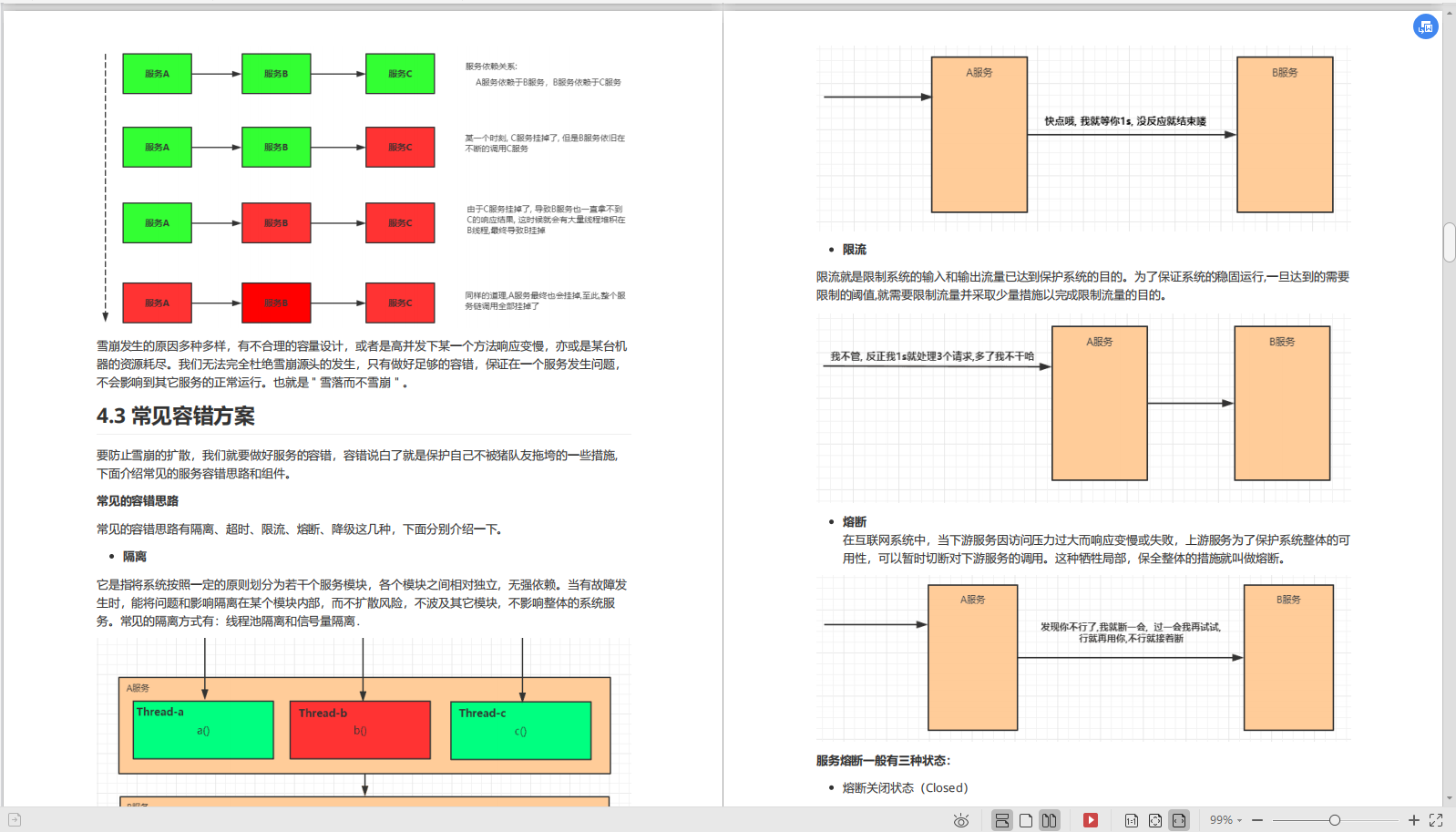This screenshot has width=1456, height=832.
Task: Click the 服务依赖关系 description text
Action: coord(544,74)
